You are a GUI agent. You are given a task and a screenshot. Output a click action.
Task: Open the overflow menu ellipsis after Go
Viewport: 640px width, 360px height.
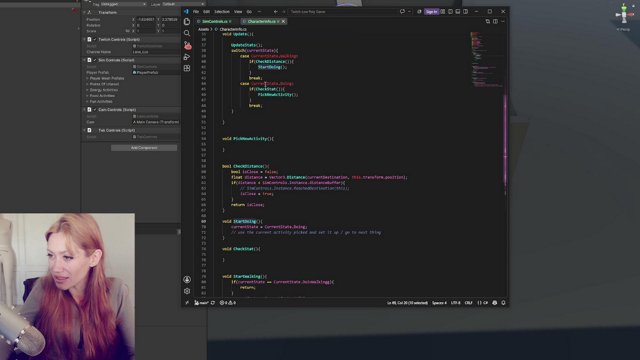[259, 12]
